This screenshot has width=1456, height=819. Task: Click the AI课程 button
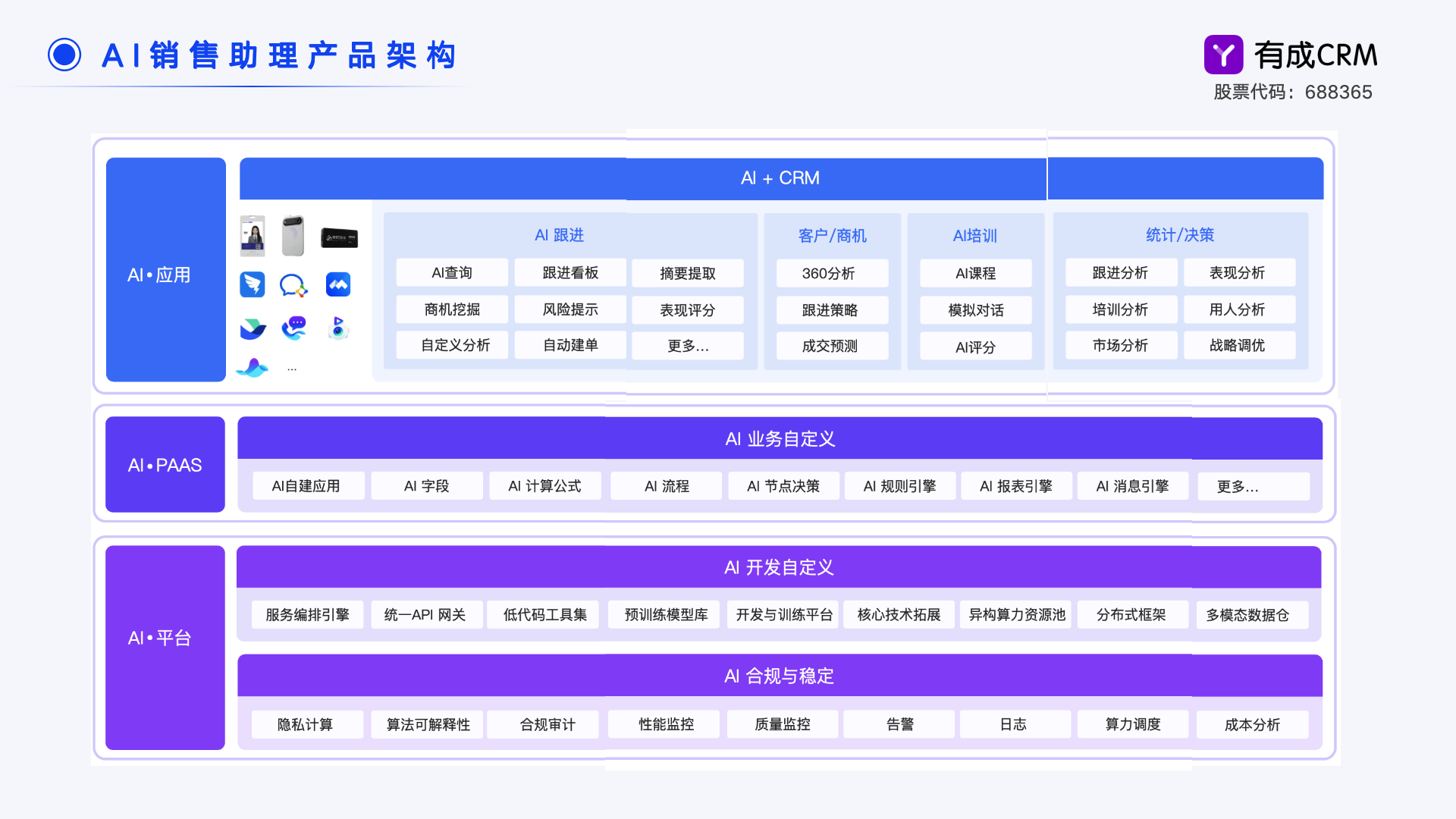[x=976, y=273]
